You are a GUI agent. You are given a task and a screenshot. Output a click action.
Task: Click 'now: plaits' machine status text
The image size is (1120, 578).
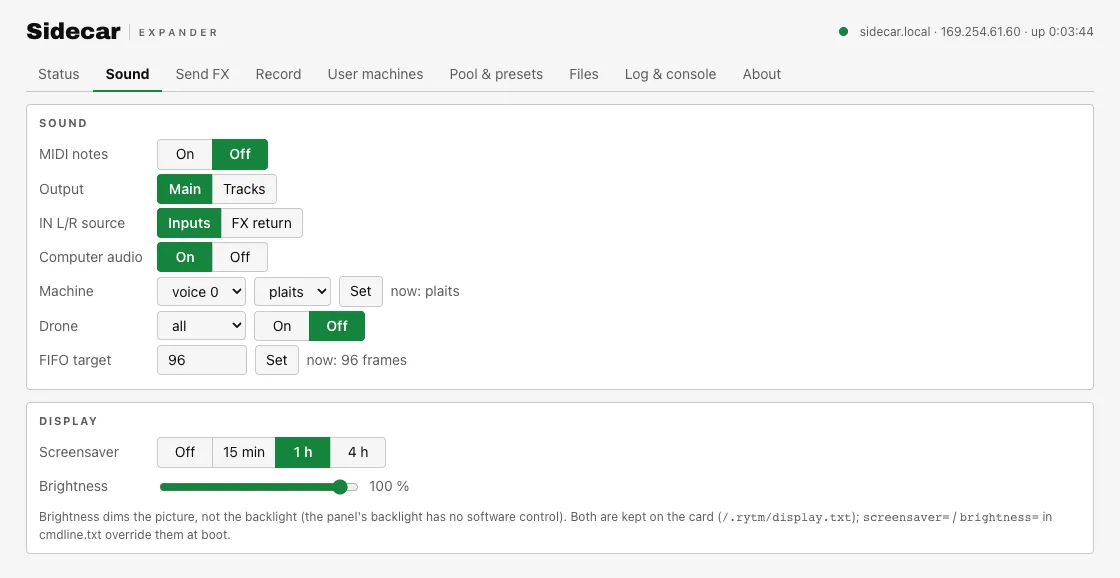[425, 292]
